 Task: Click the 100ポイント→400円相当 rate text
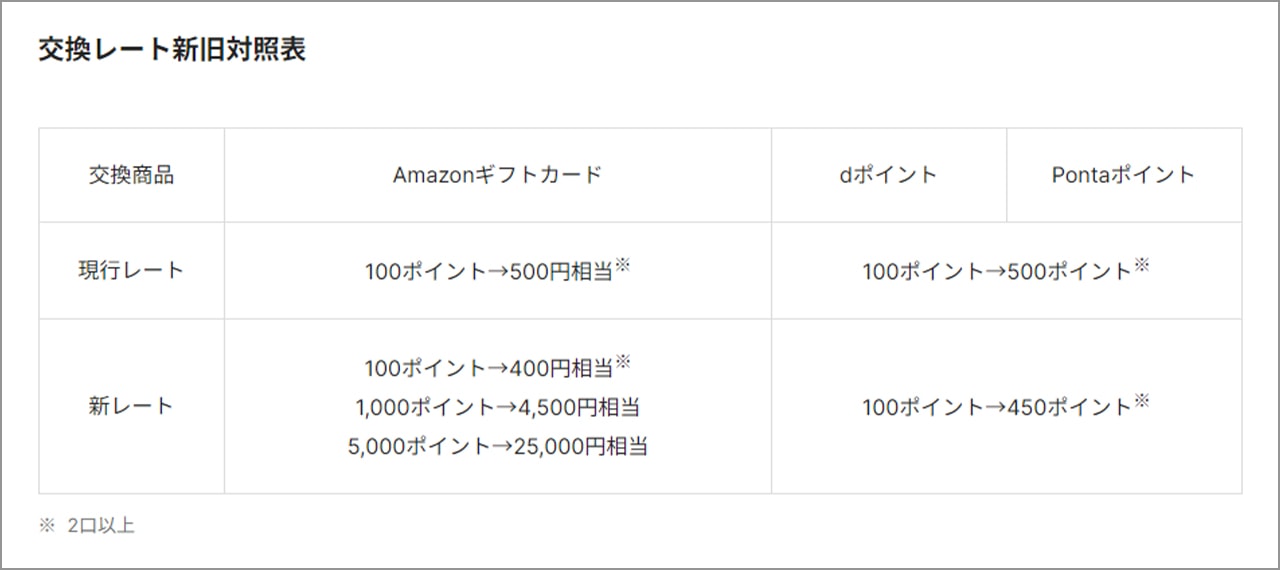(x=488, y=368)
